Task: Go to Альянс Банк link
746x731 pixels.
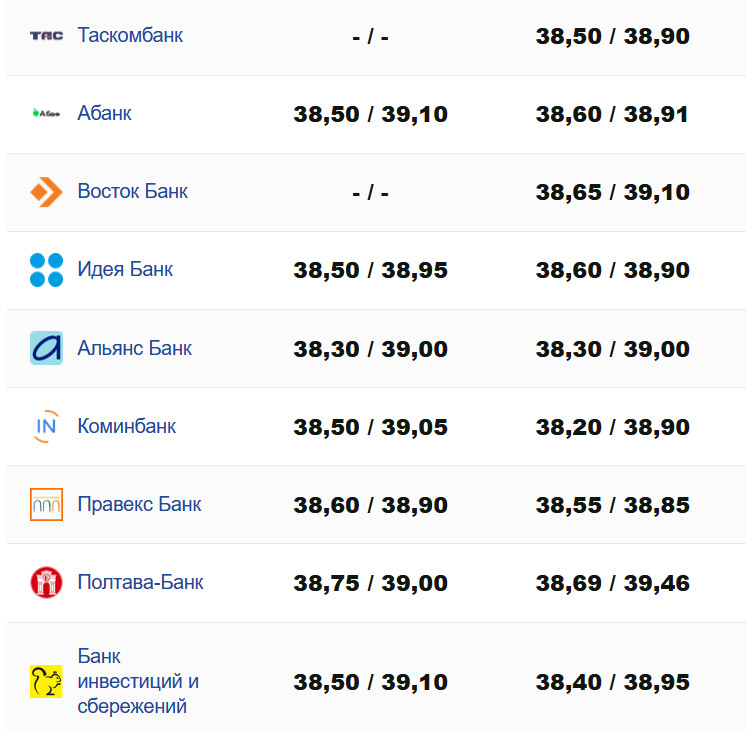Action: click(x=134, y=348)
